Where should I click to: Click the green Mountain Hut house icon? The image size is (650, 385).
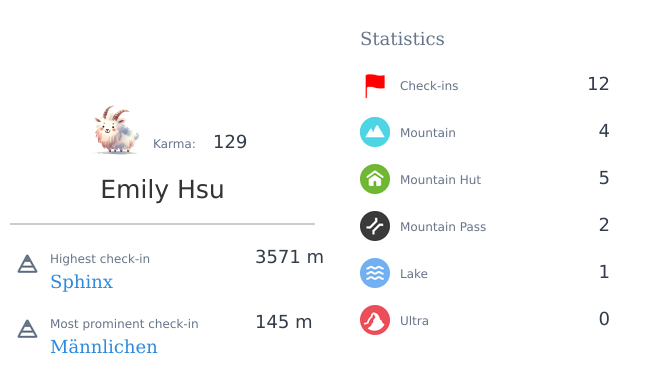pyautogui.click(x=375, y=179)
